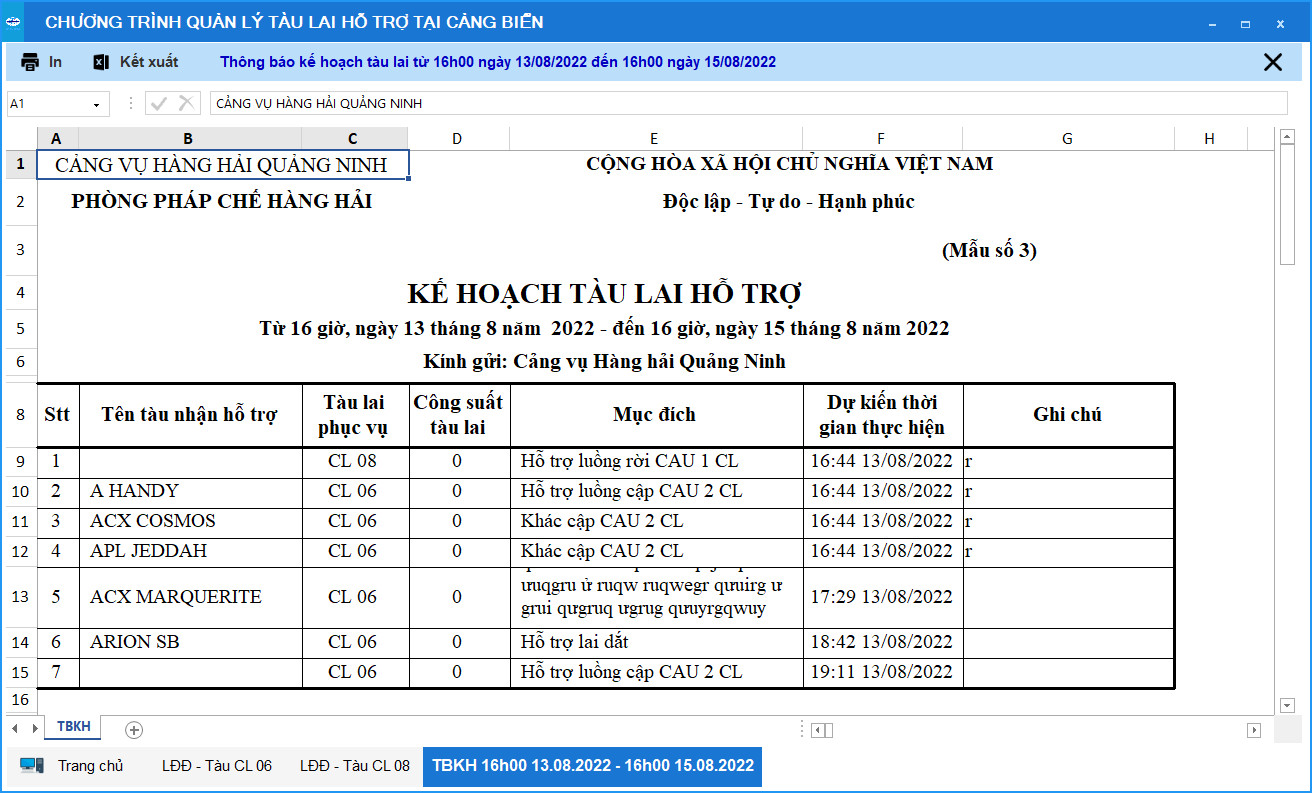The height and width of the screenshot is (793, 1312).
Task: Click the Kết xuất export button
Action: tap(148, 62)
